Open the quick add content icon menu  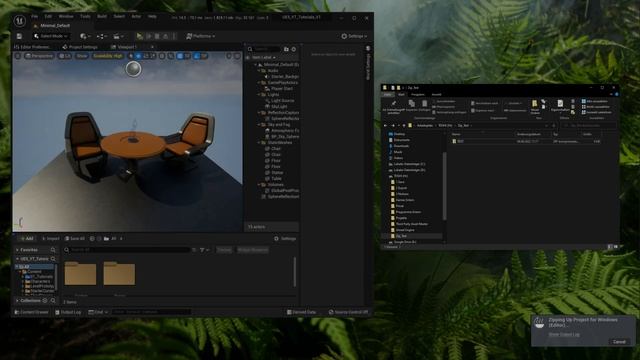(x=84, y=36)
